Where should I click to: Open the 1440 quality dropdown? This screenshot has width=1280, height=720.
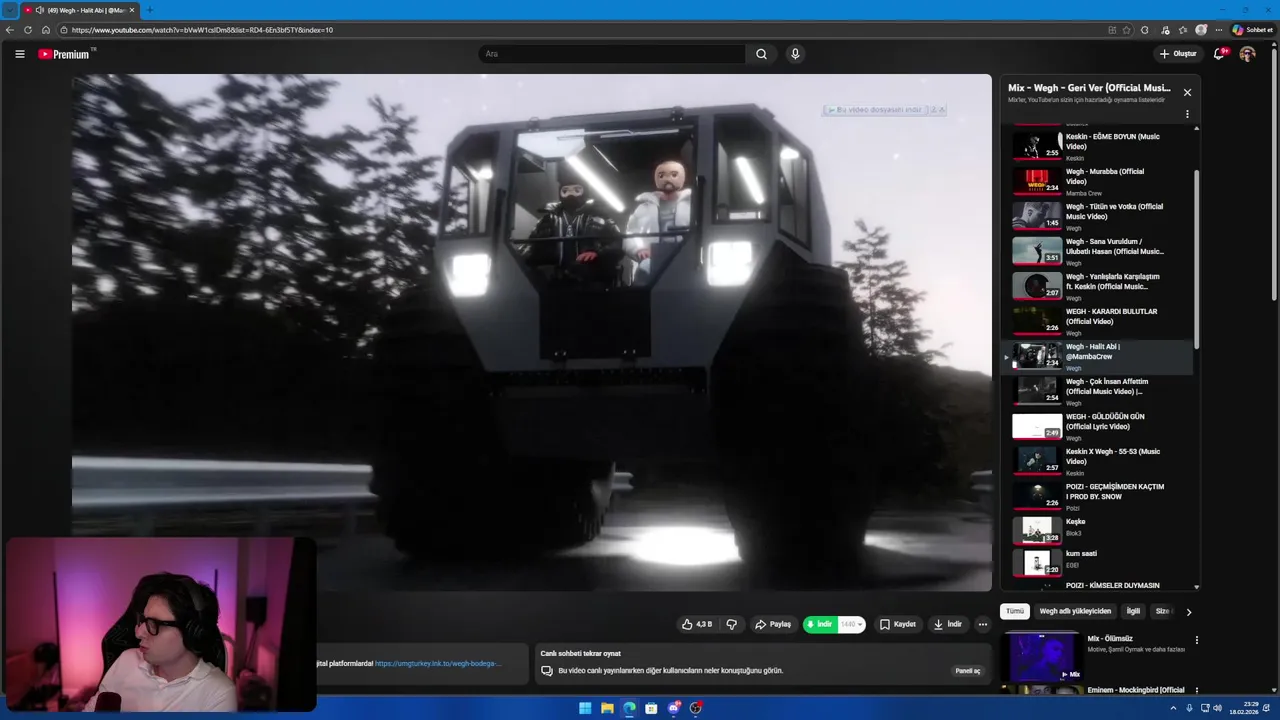[x=852, y=624]
